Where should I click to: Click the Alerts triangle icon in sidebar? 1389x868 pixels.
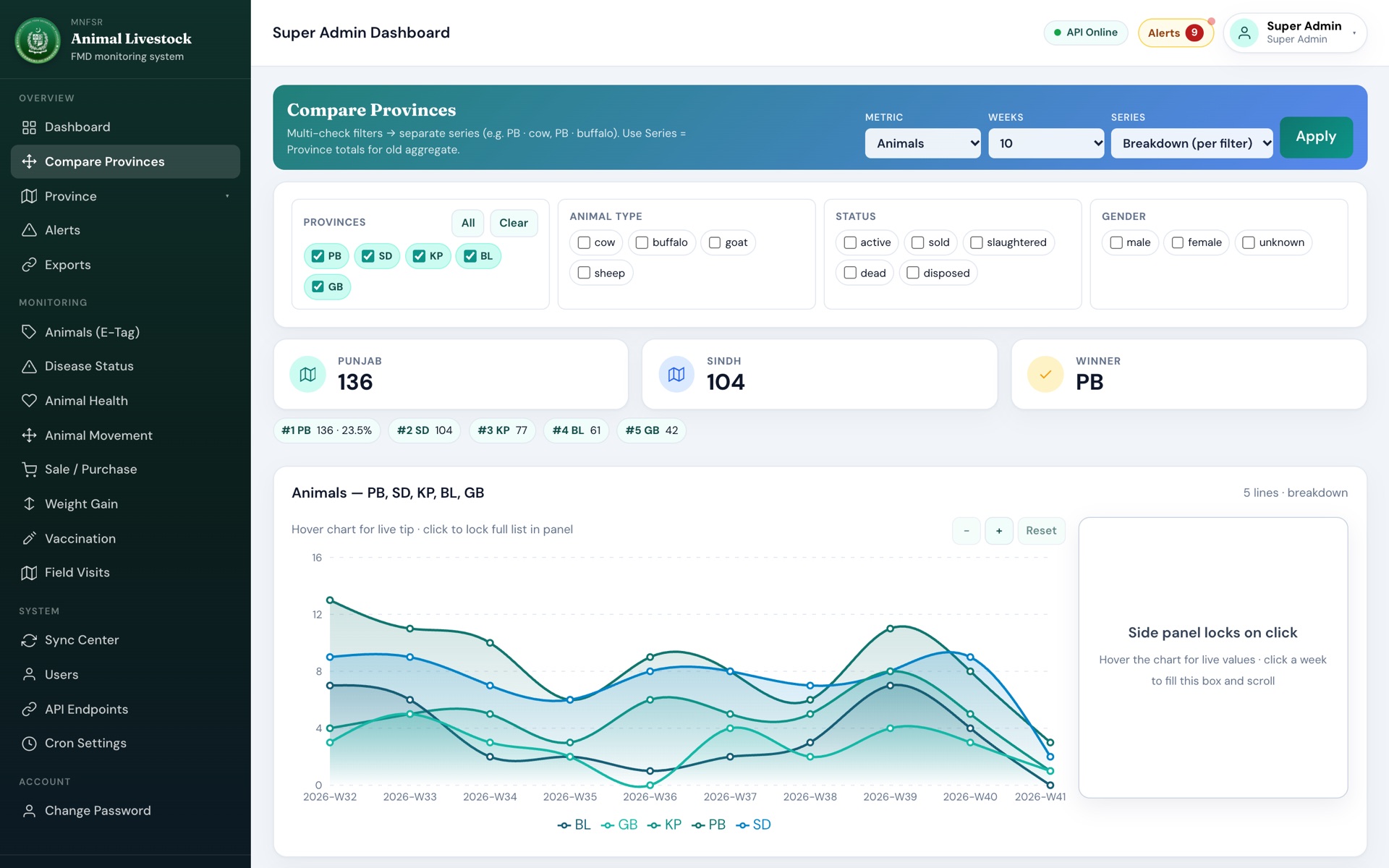pyautogui.click(x=29, y=230)
